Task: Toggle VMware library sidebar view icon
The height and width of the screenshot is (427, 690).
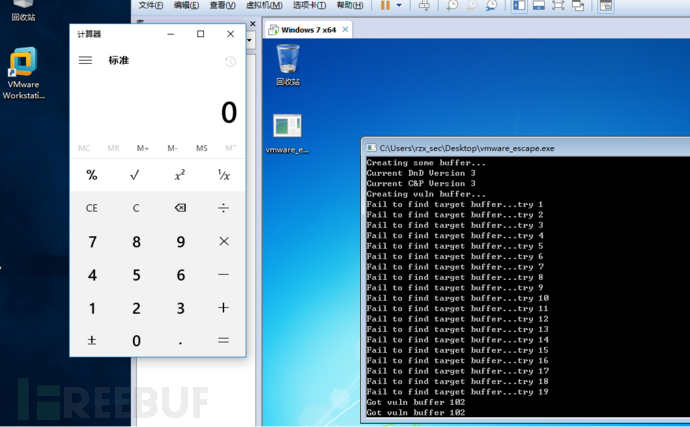Action: (x=519, y=5)
